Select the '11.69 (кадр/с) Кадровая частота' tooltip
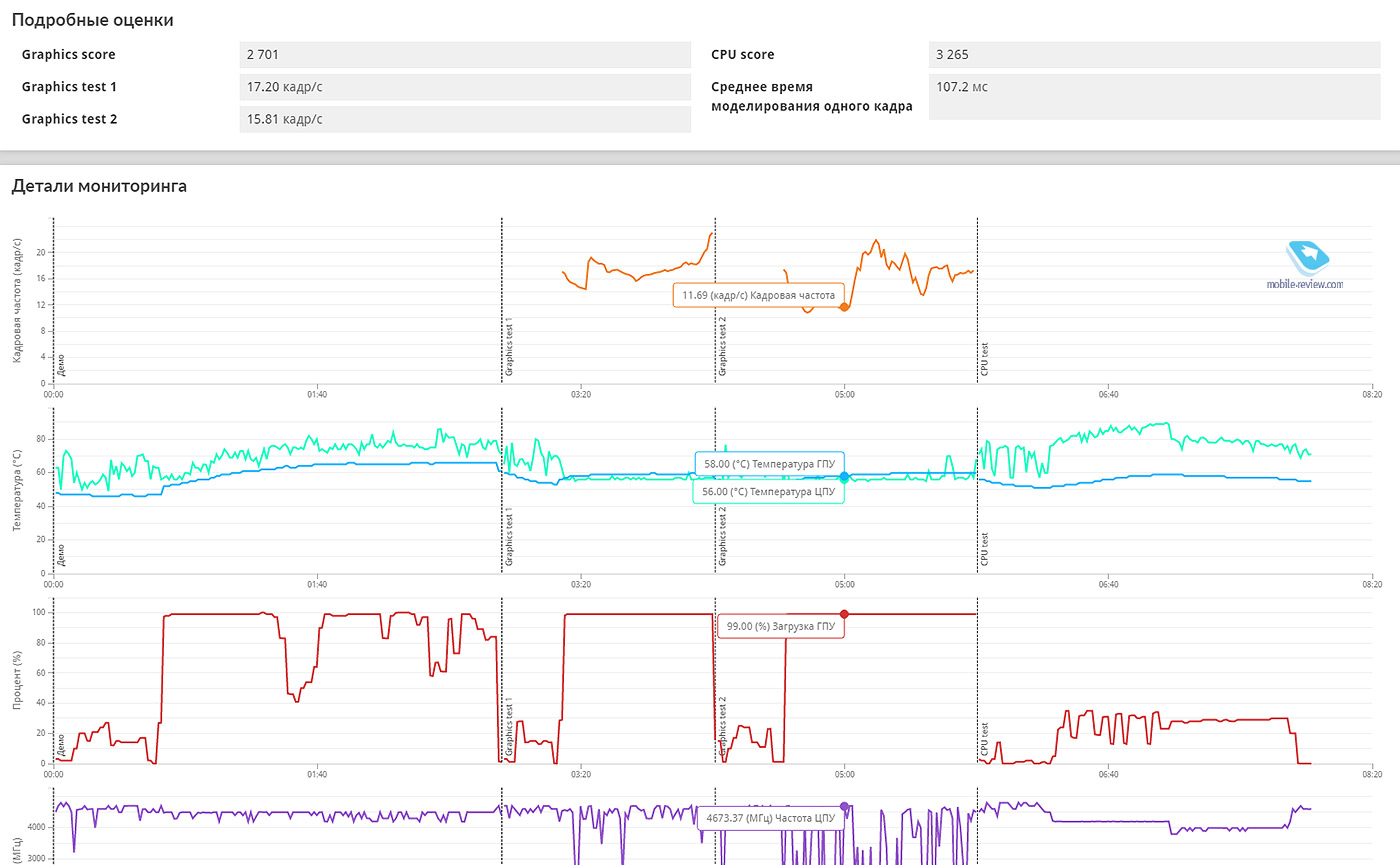 [x=758, y=296]
